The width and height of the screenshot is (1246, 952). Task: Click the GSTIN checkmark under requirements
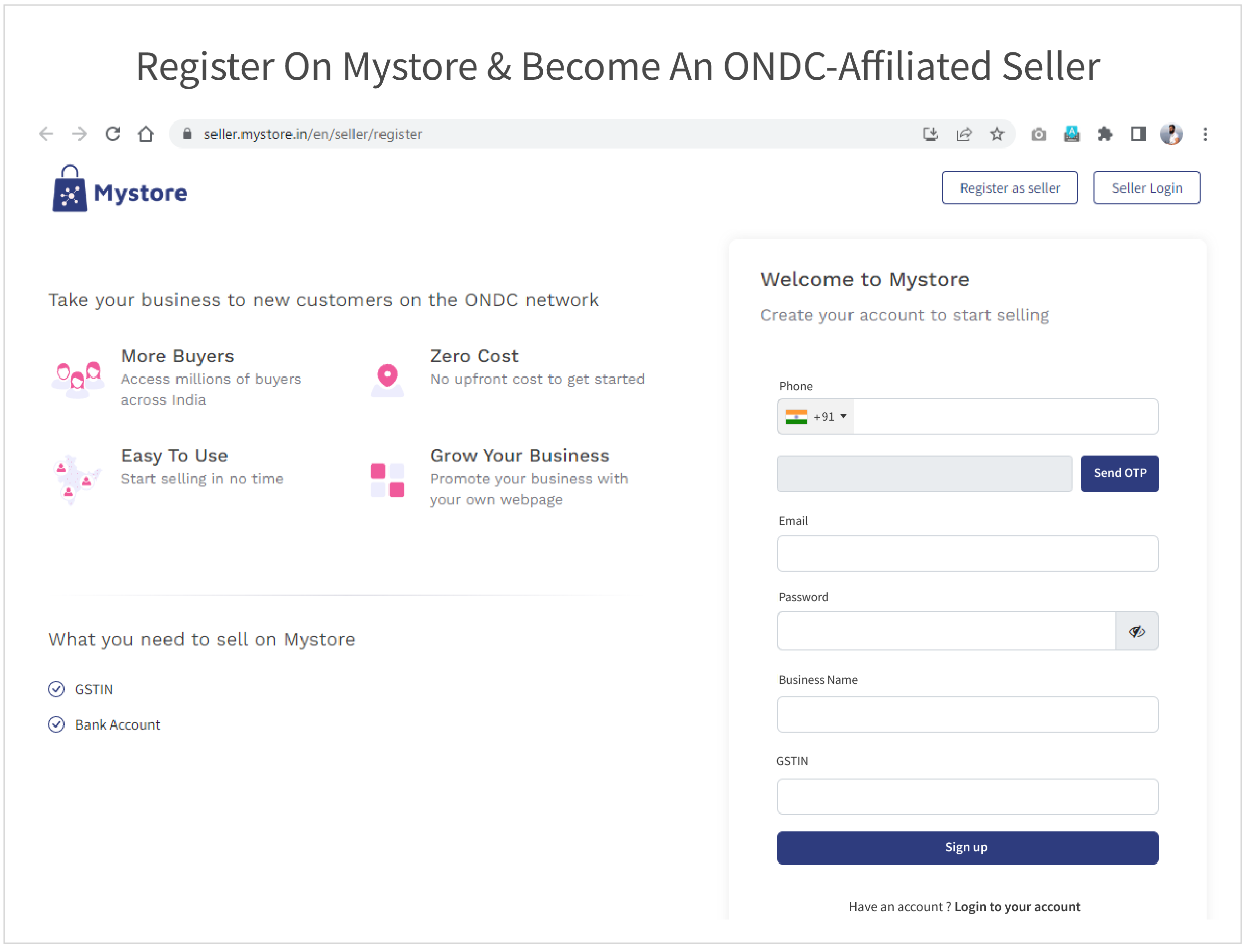57,689
